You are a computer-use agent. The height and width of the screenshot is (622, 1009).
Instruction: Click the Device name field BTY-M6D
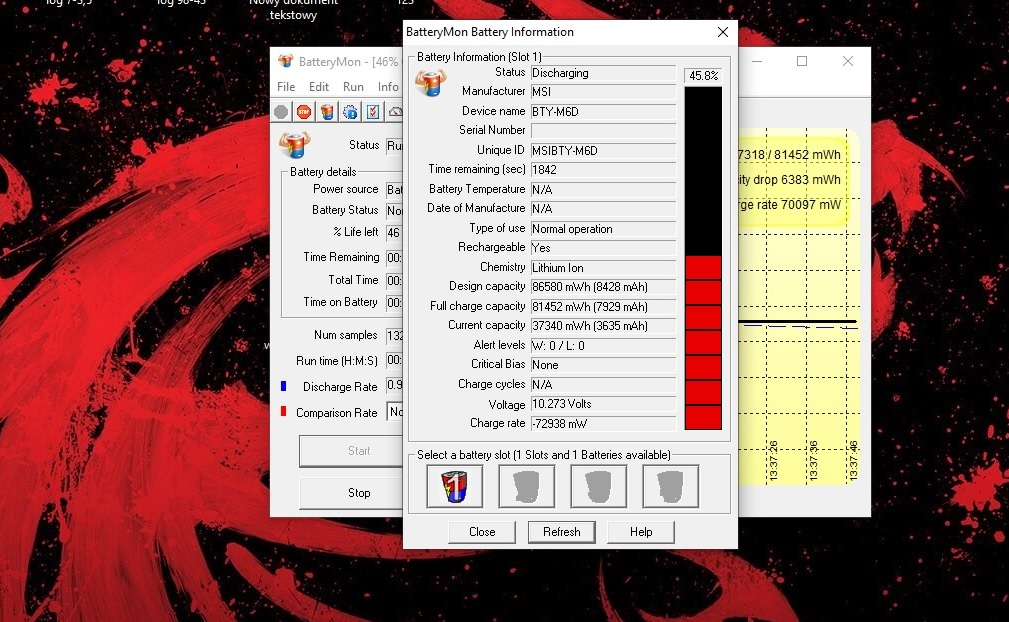coord(603,111)
